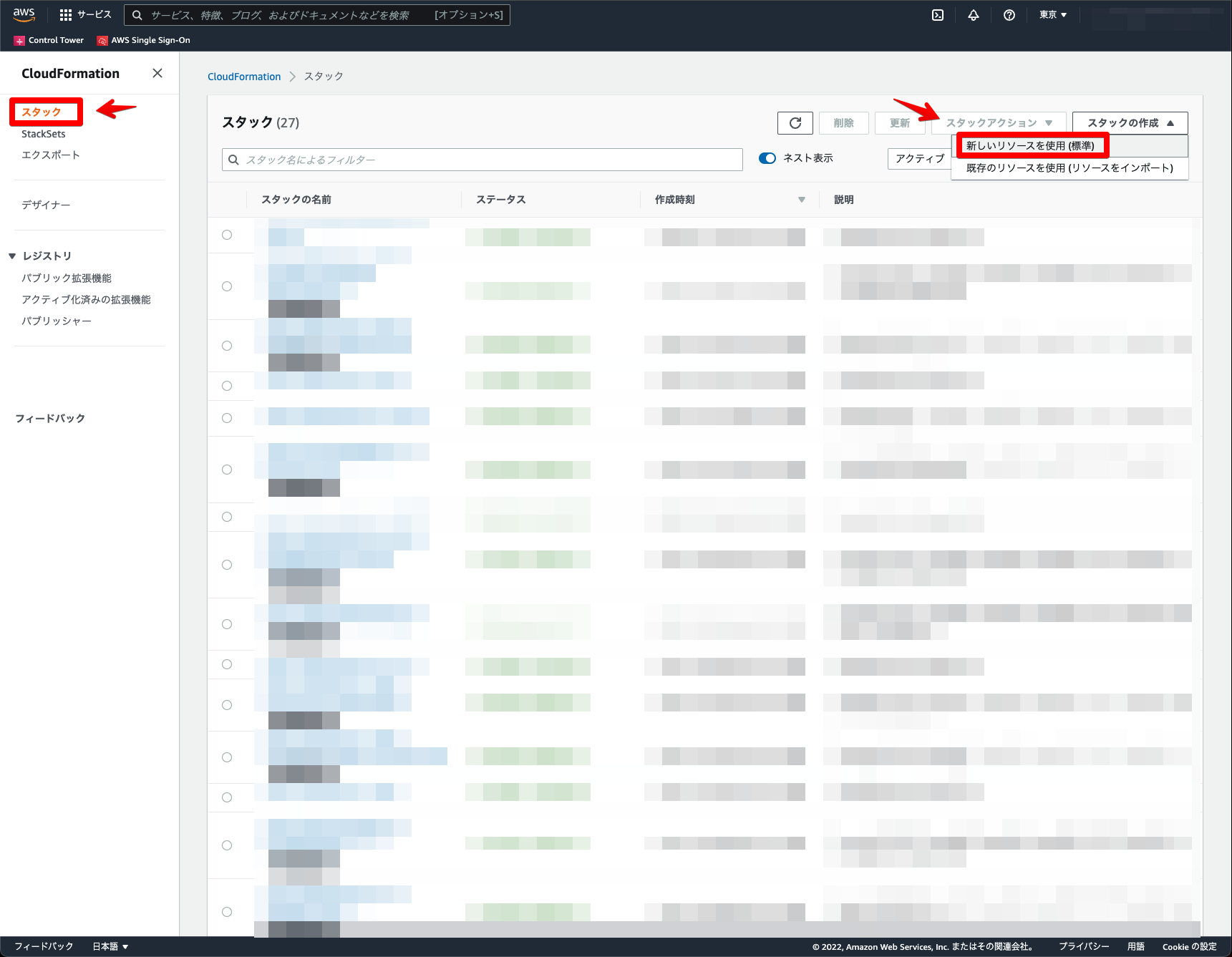
Task: Open the AWS Single Sign-On shortcut
Action: (x=144, y=40)
